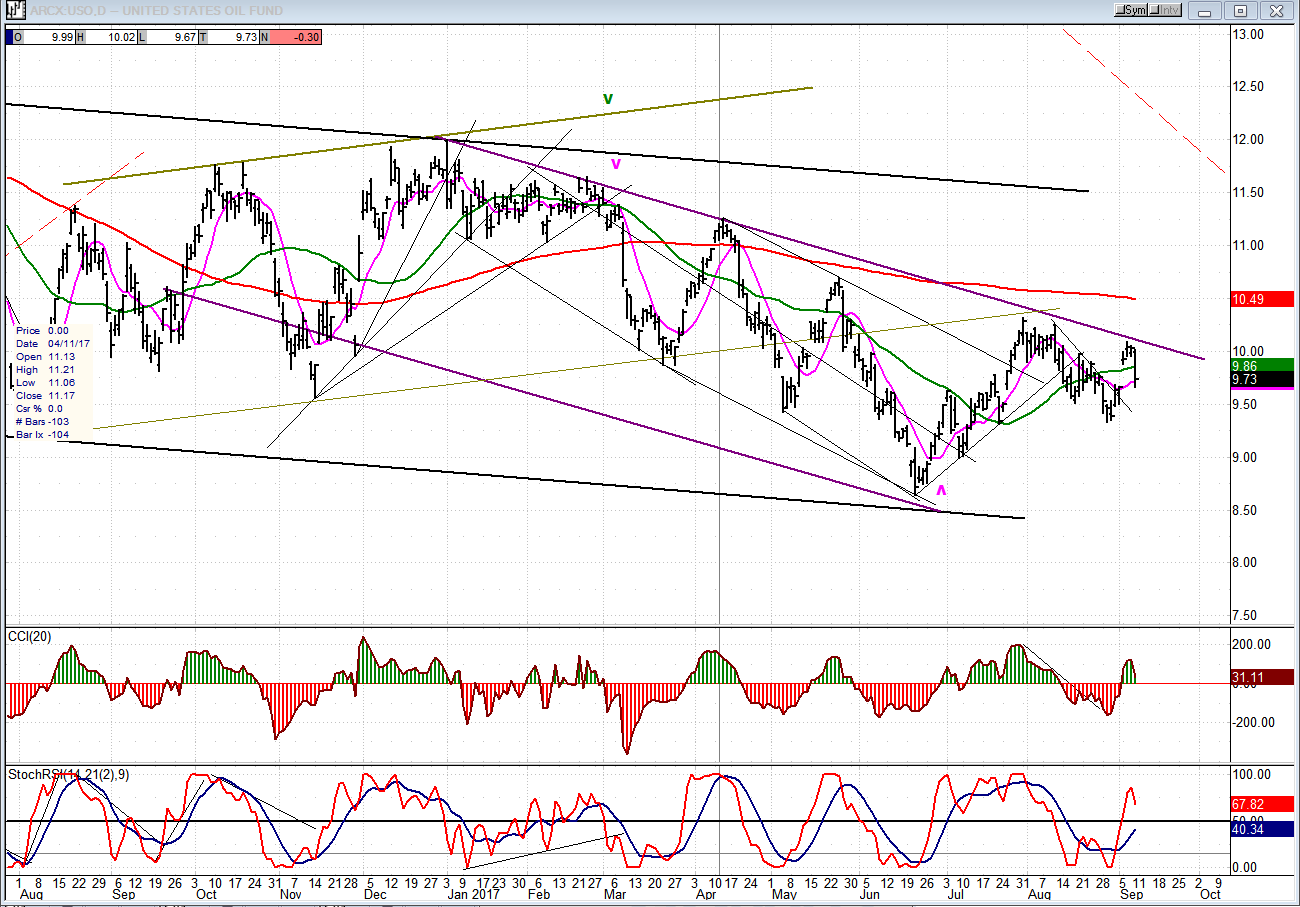Select the magenta caret marker at June low

coord(941,490)
